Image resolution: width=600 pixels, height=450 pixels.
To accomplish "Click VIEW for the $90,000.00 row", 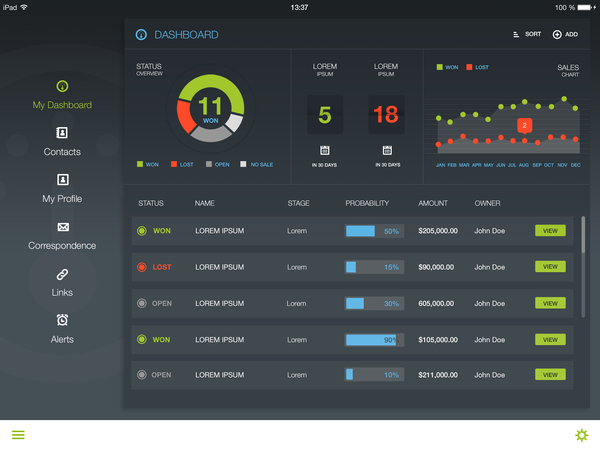I will (x=550, y=267).
